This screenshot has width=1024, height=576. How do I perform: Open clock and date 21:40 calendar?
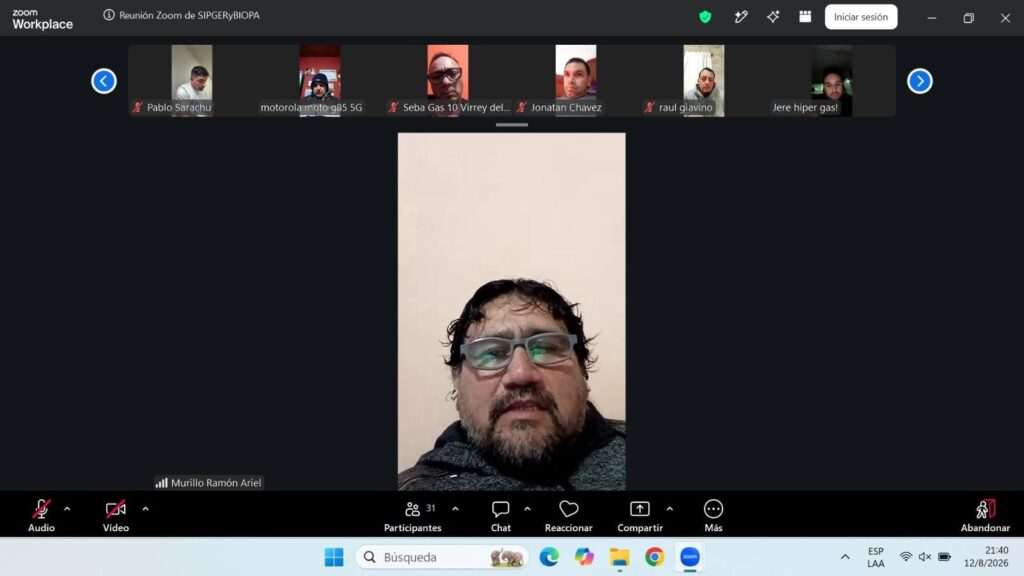tap(986, 557)
